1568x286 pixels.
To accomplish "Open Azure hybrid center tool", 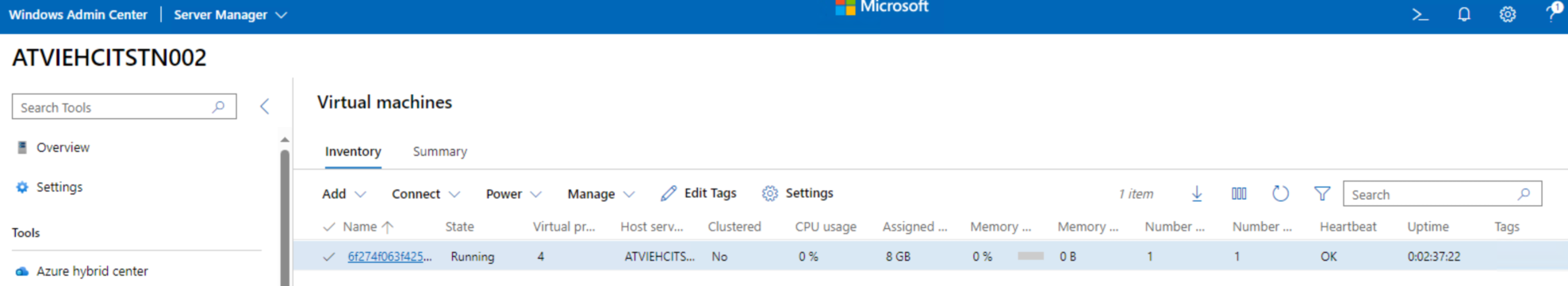I will [x=92, y=271].
